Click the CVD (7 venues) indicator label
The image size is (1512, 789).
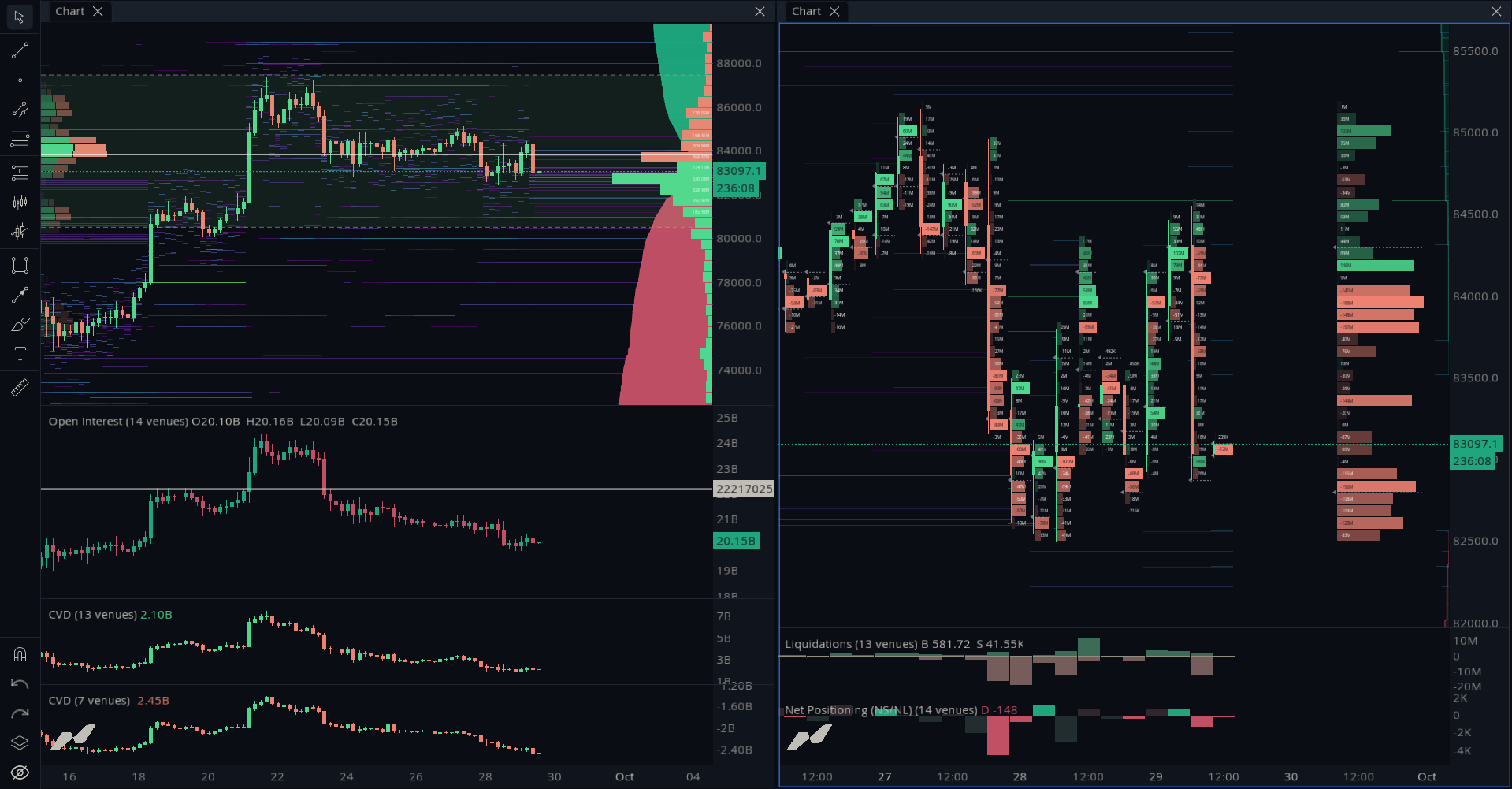(89, 701)
